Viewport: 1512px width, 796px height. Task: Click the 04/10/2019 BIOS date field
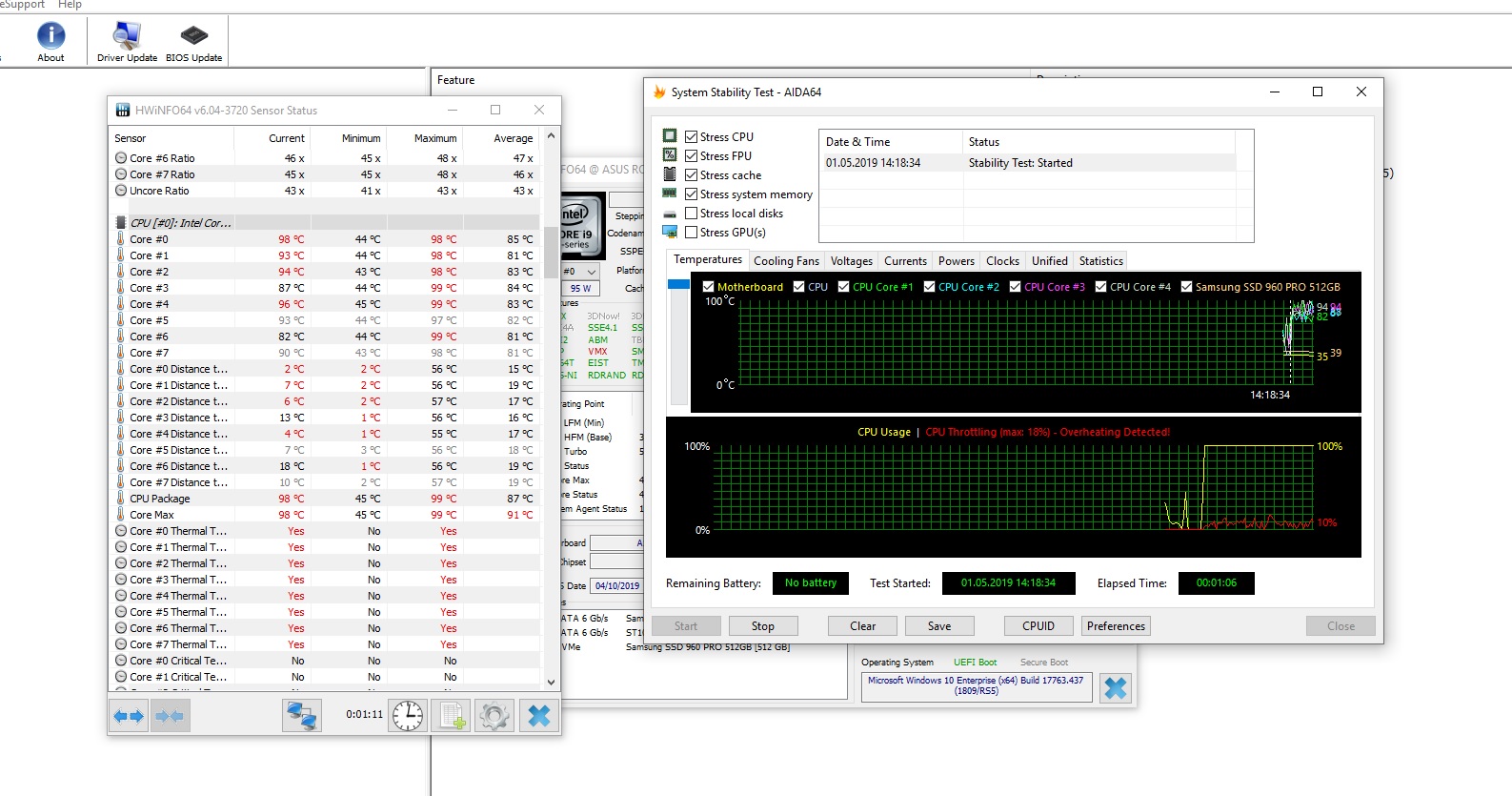coord(617,585)
